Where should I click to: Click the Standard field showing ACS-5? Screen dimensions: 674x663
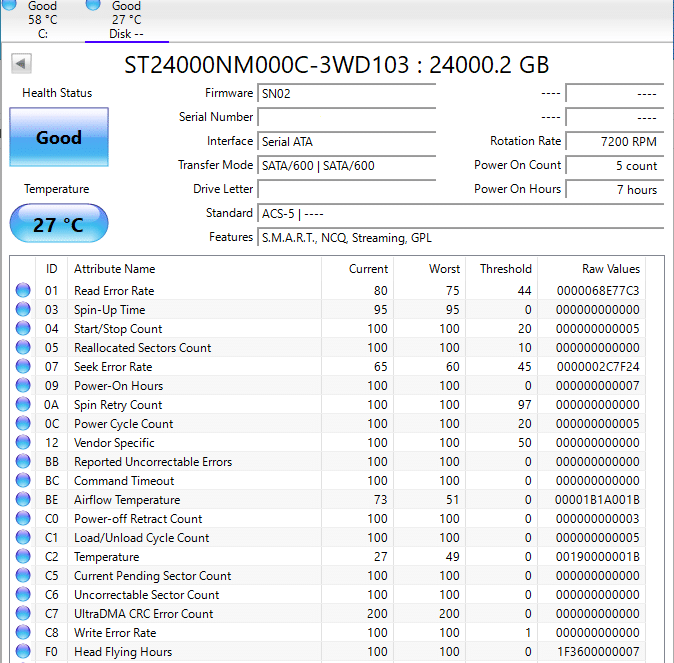coord(461,214)
